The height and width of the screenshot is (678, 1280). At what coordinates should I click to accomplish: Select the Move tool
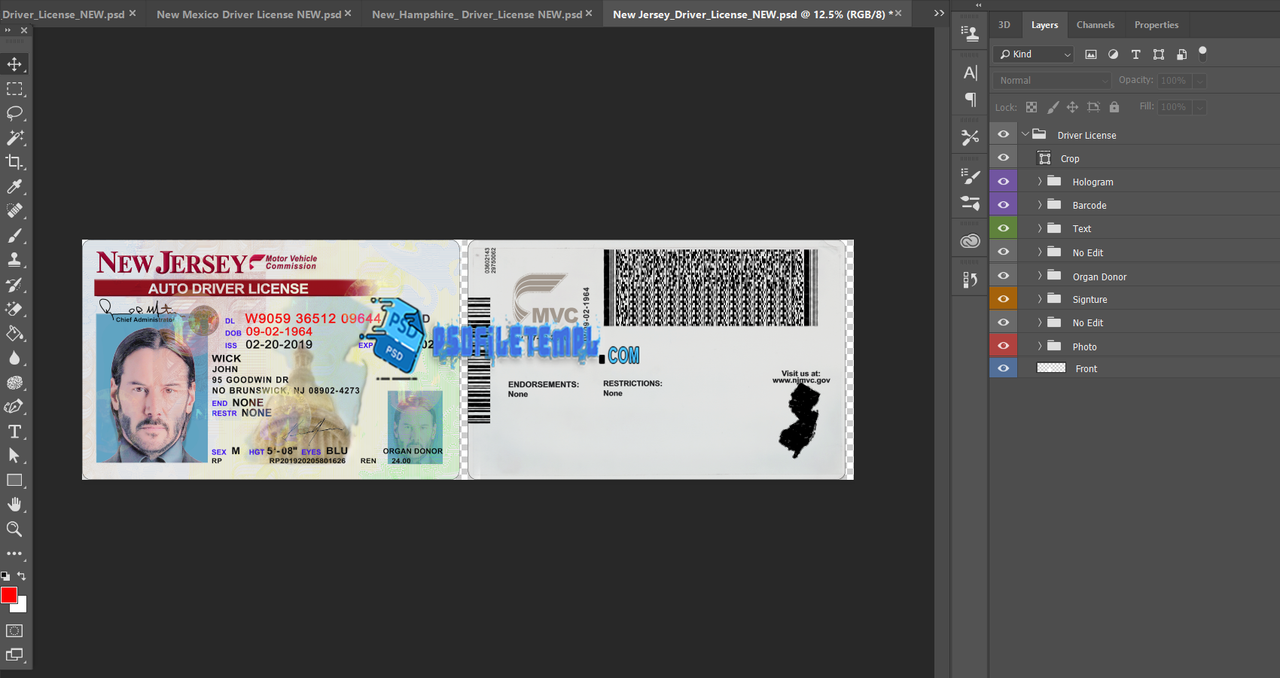coord(14,64)
